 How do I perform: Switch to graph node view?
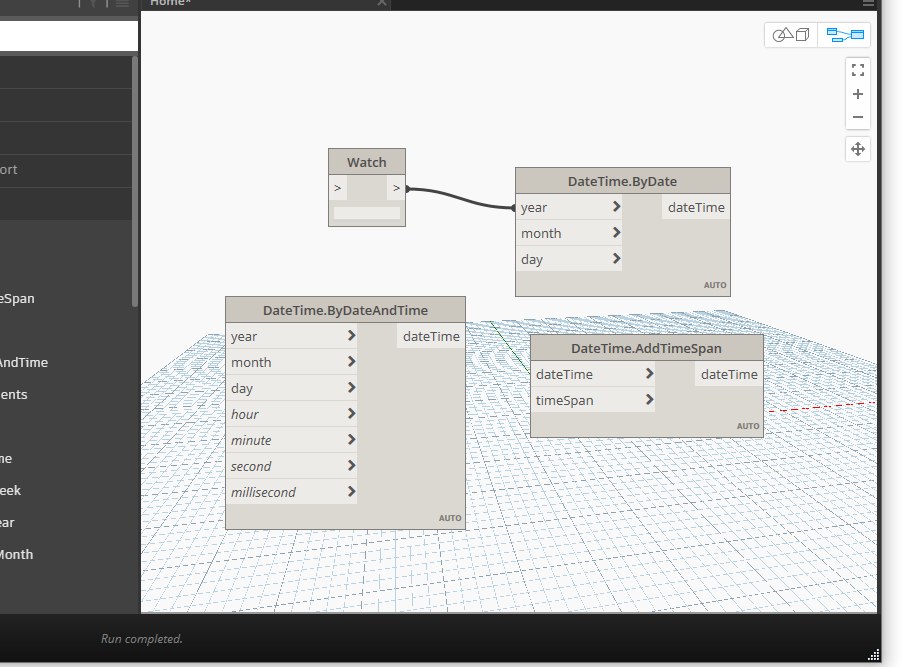point(844,34)
